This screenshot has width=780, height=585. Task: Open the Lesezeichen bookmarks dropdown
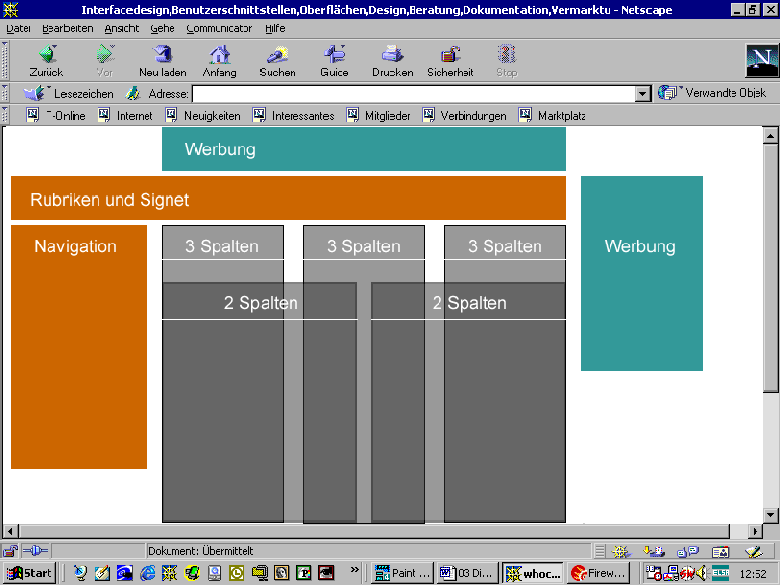pos(69,93)
